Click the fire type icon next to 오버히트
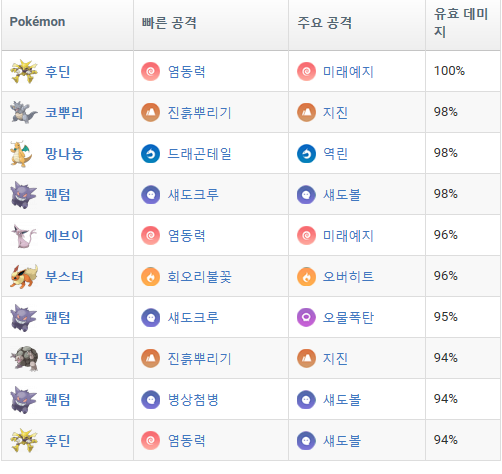This screenshot has height=474, width=502. click(306, 276)
